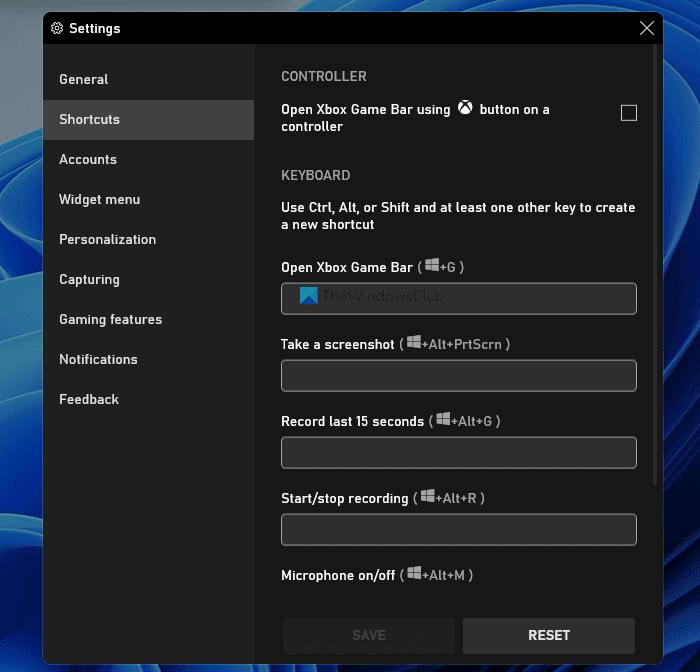
Task: Click Windows key icon beside Take a screenshot
Action: 414,342
